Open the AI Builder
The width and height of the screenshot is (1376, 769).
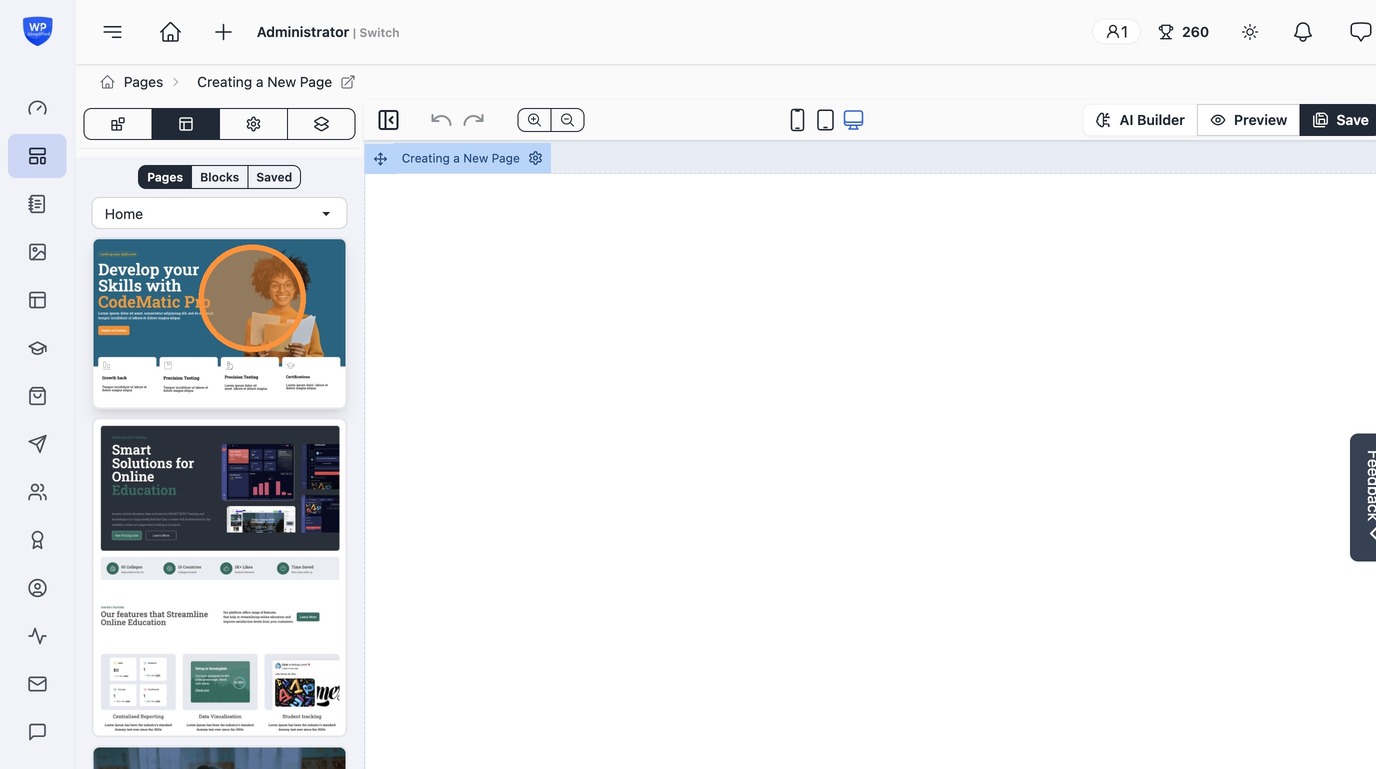(x=1140, y=120)
